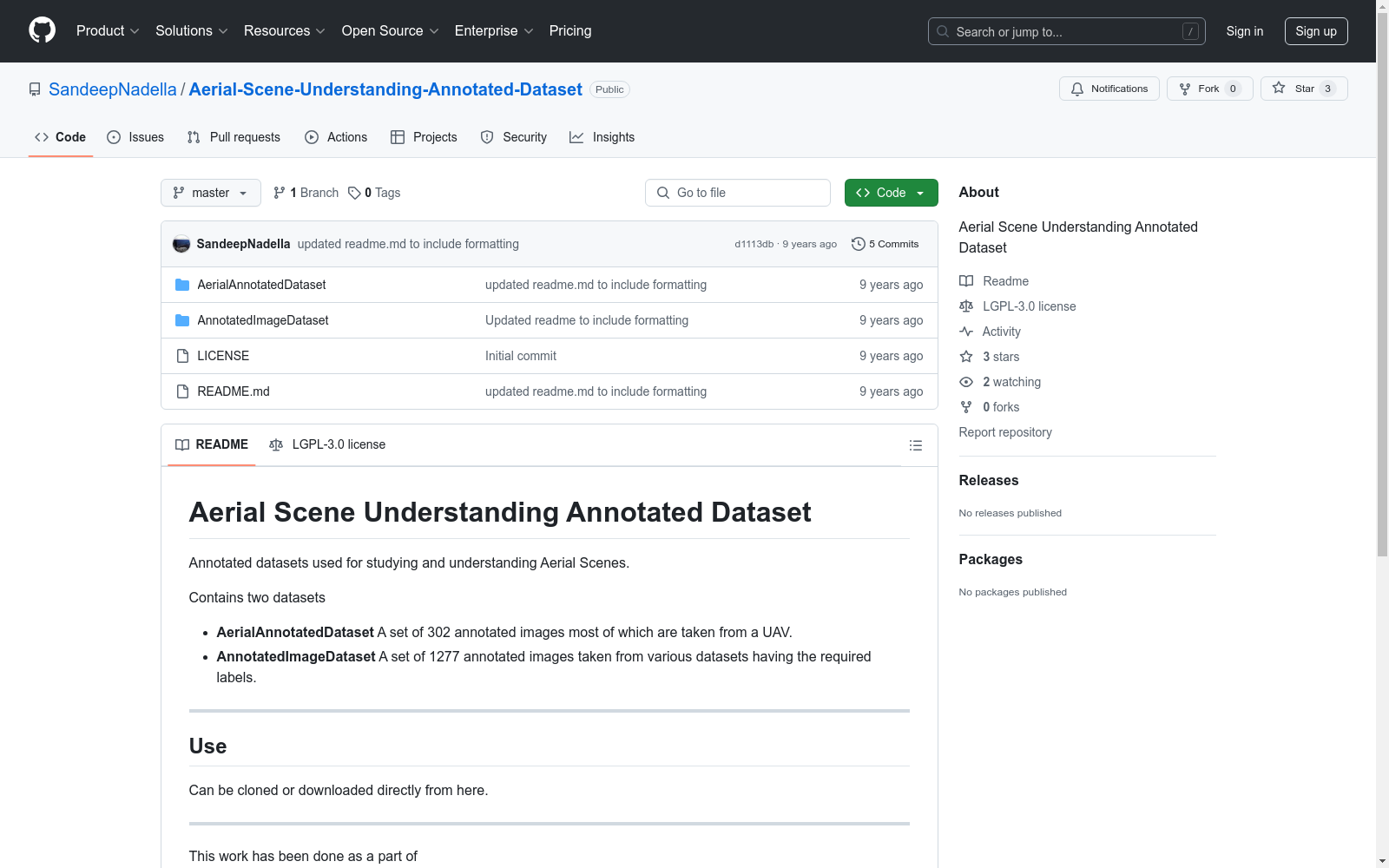Viewport: 1389px width, 868px height.
Task: Switch to the Insights tab
Action: [602, 137]
